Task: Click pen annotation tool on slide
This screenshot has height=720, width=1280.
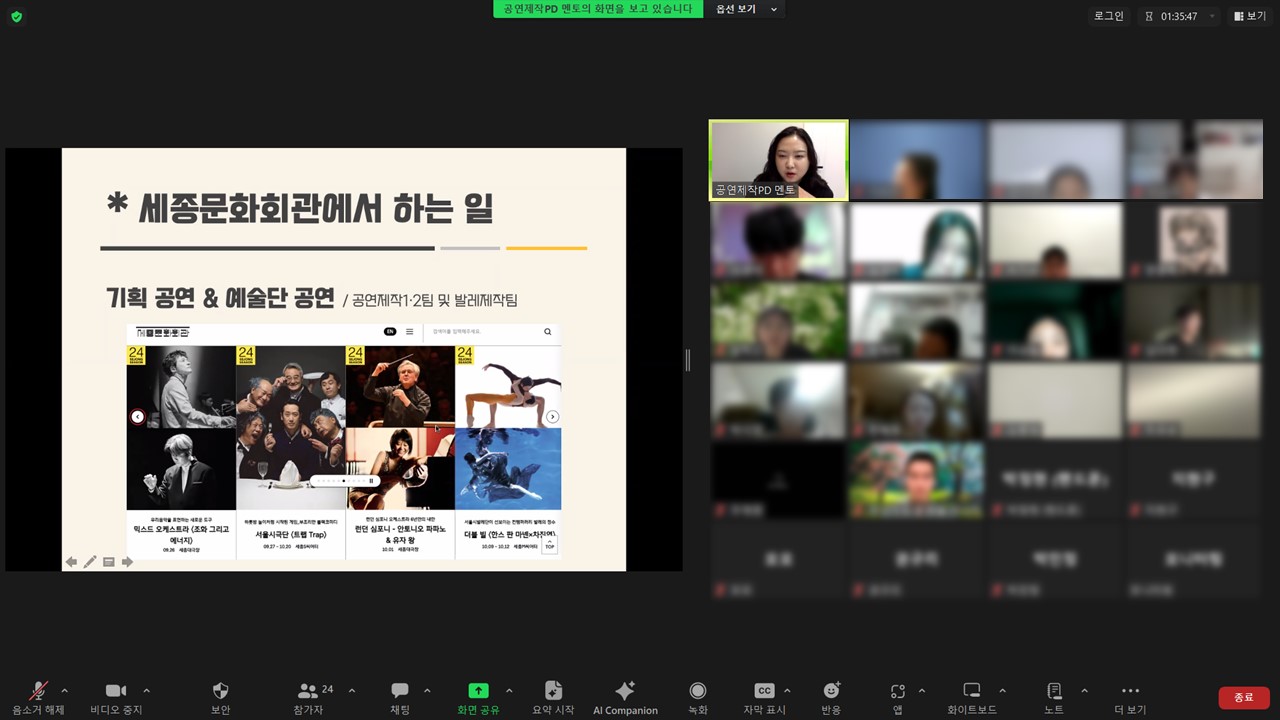Action: point(90,562)
